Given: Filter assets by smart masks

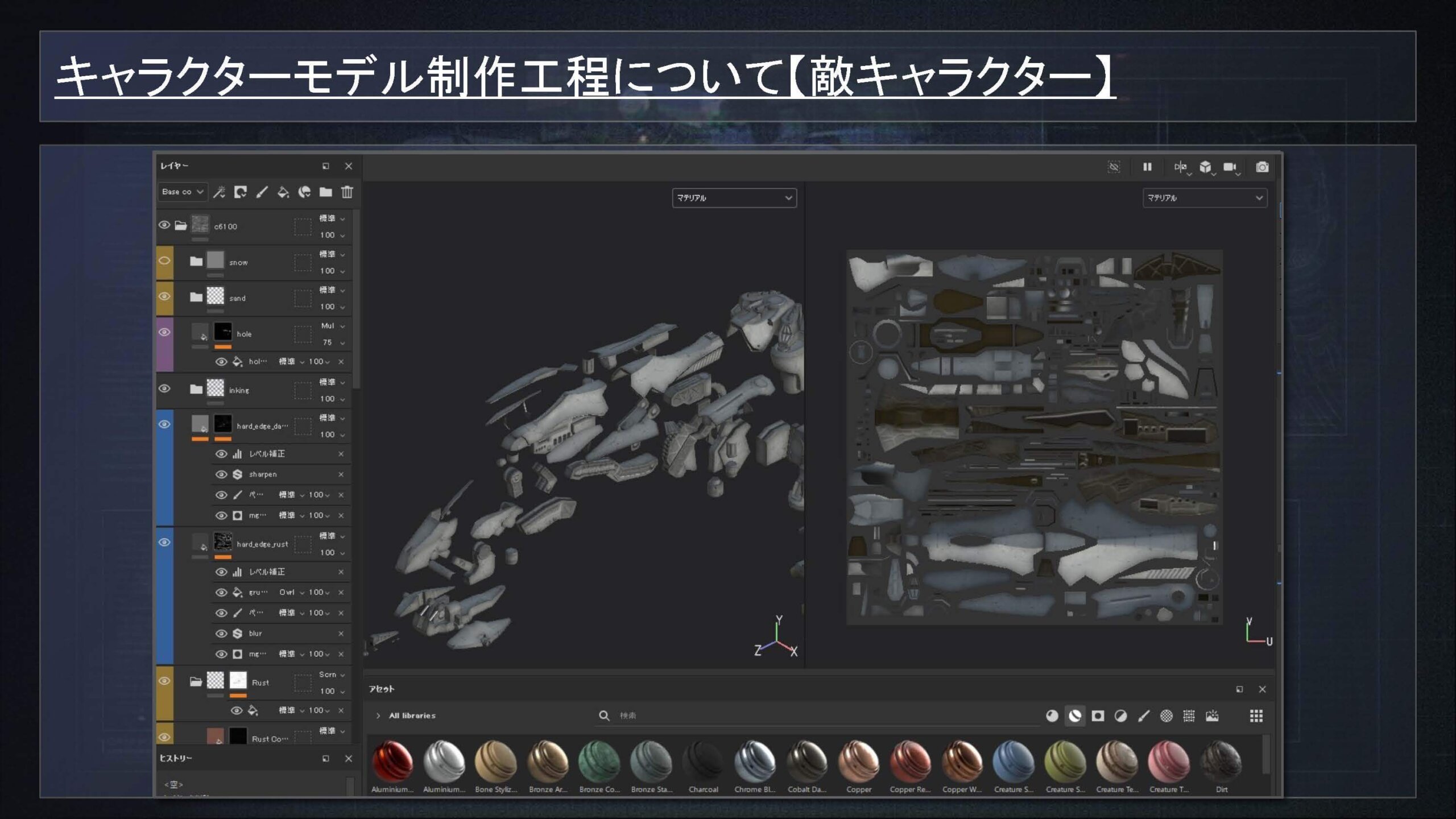Looking at the screenshot, I should (1098, 716).
